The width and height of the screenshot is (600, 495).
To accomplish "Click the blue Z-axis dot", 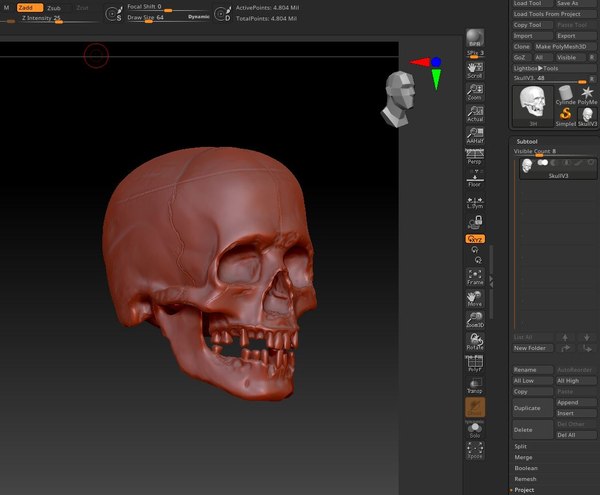I will 436,62.
